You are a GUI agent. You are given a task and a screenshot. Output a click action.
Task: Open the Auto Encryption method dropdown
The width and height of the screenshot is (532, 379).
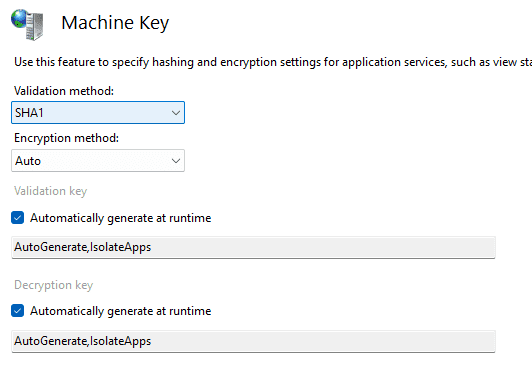pos(98,160)
